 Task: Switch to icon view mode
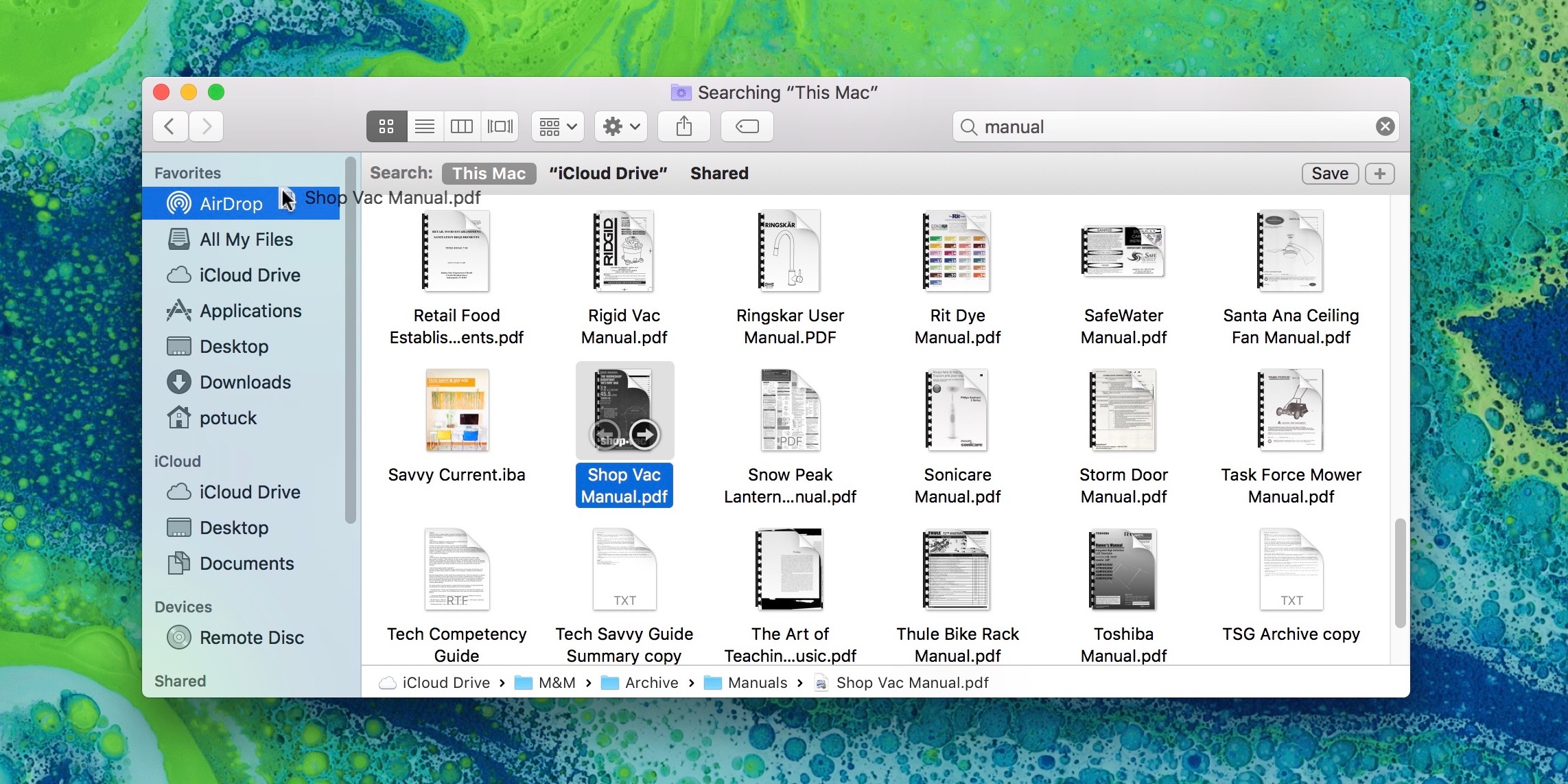pos(386,126)
